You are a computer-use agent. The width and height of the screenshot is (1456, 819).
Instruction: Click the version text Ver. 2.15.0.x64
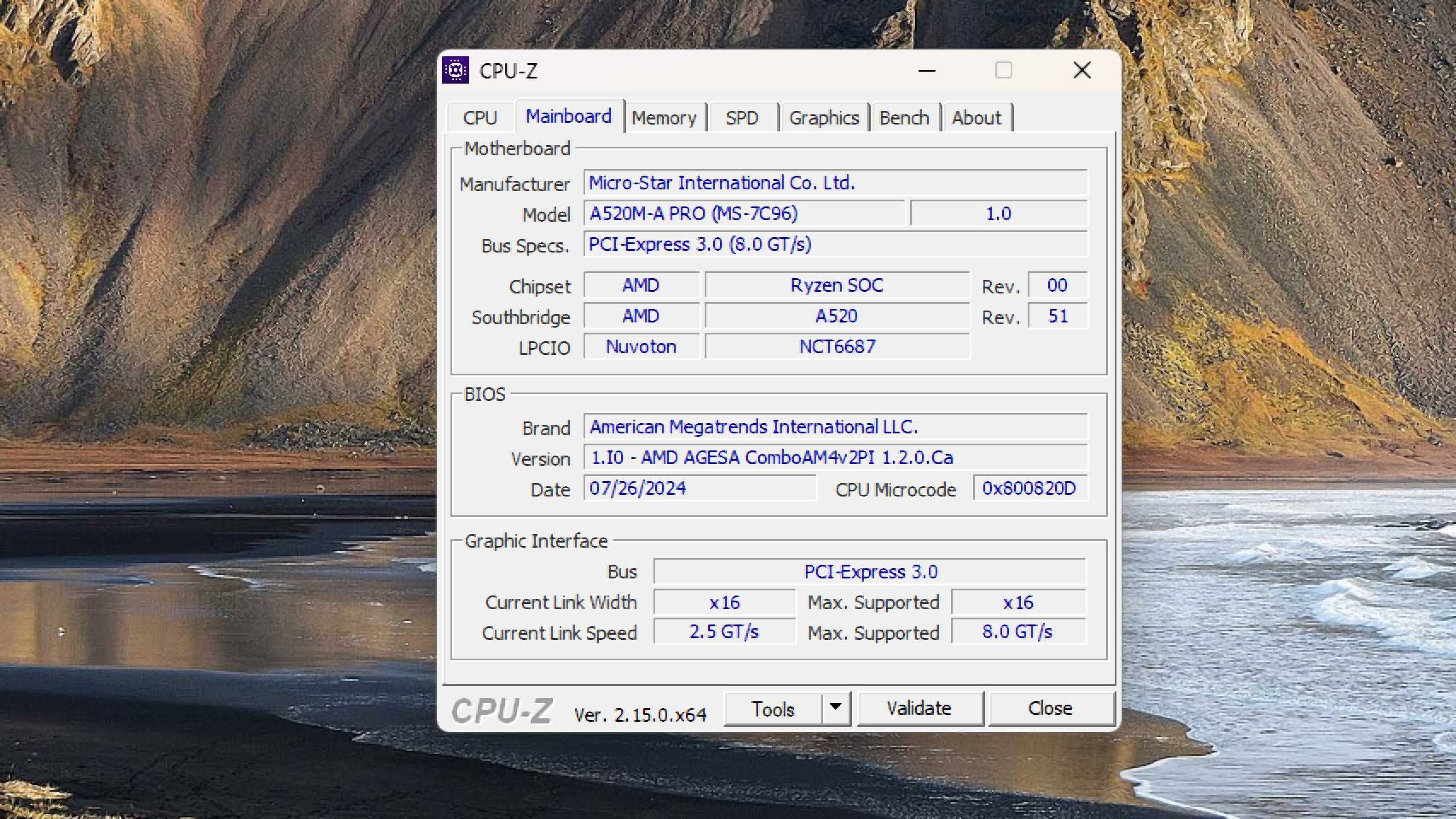640,714
